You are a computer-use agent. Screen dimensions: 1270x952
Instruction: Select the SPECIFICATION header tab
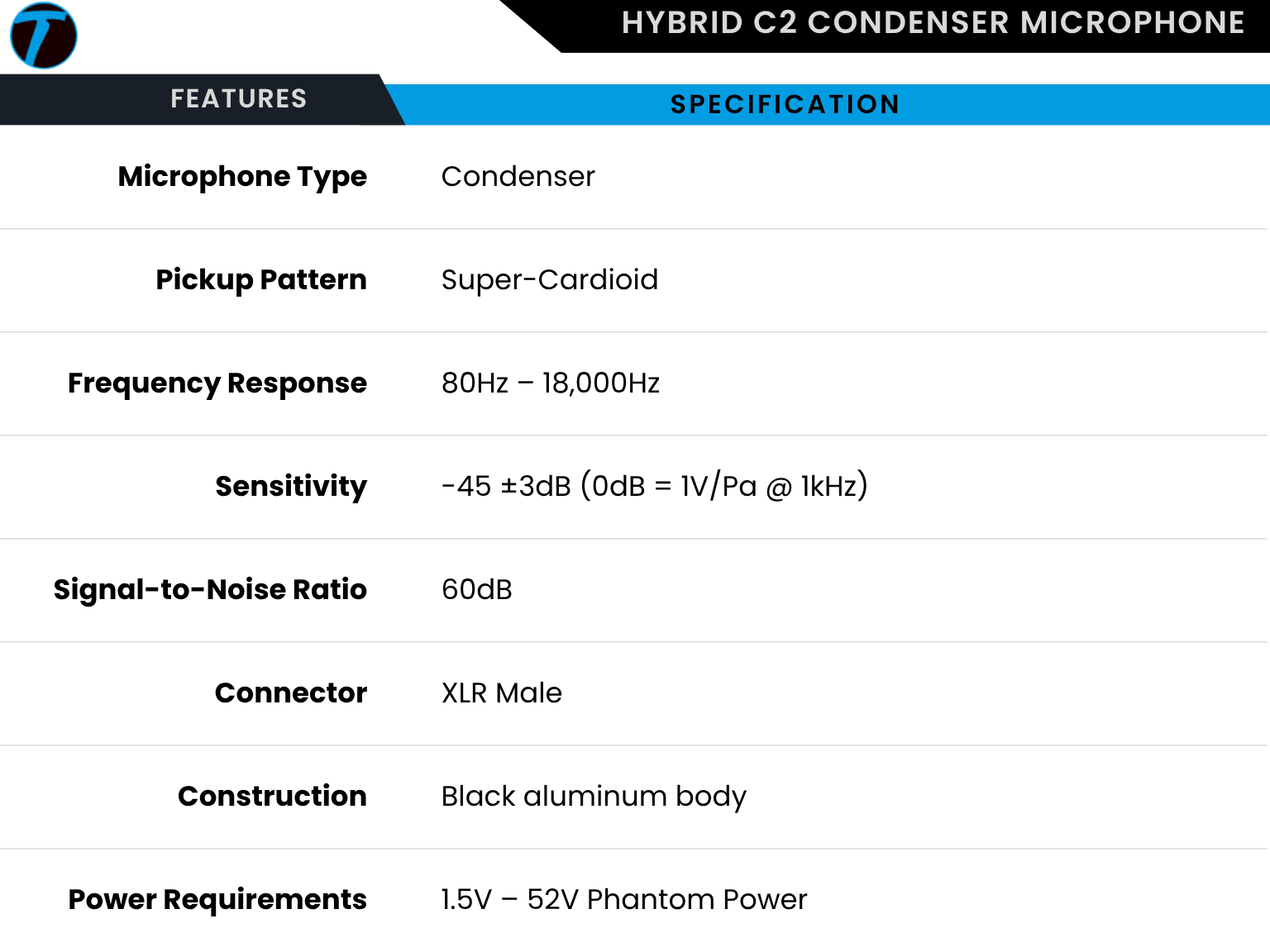pyautogui.click(x=785, y=104)
